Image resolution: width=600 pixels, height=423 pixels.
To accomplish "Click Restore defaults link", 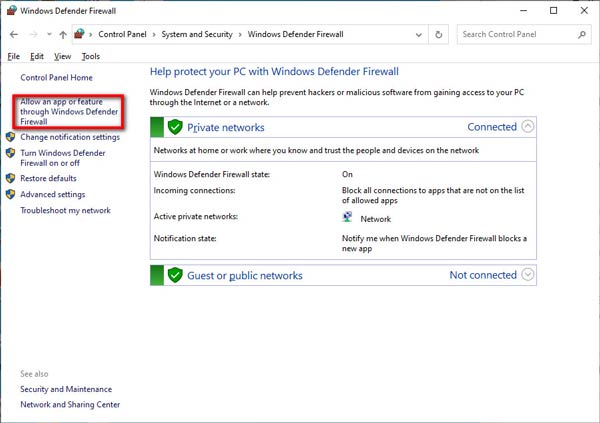I will pyautogui.click(x=48, y=178).
